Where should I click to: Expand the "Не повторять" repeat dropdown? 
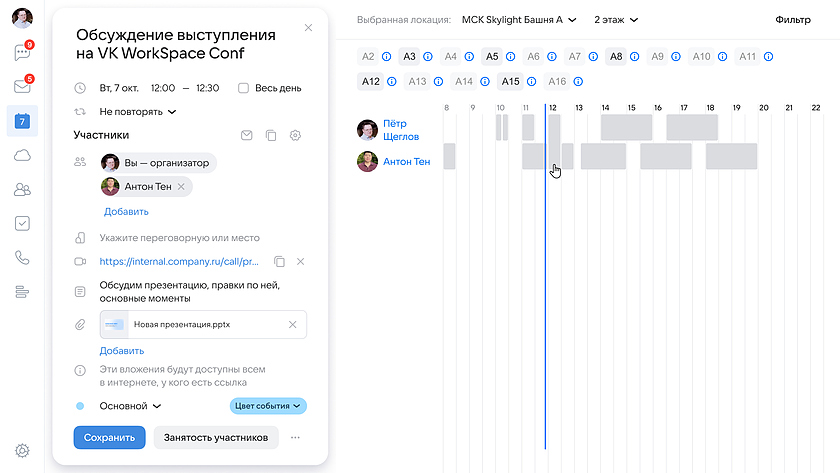[138, 112]
